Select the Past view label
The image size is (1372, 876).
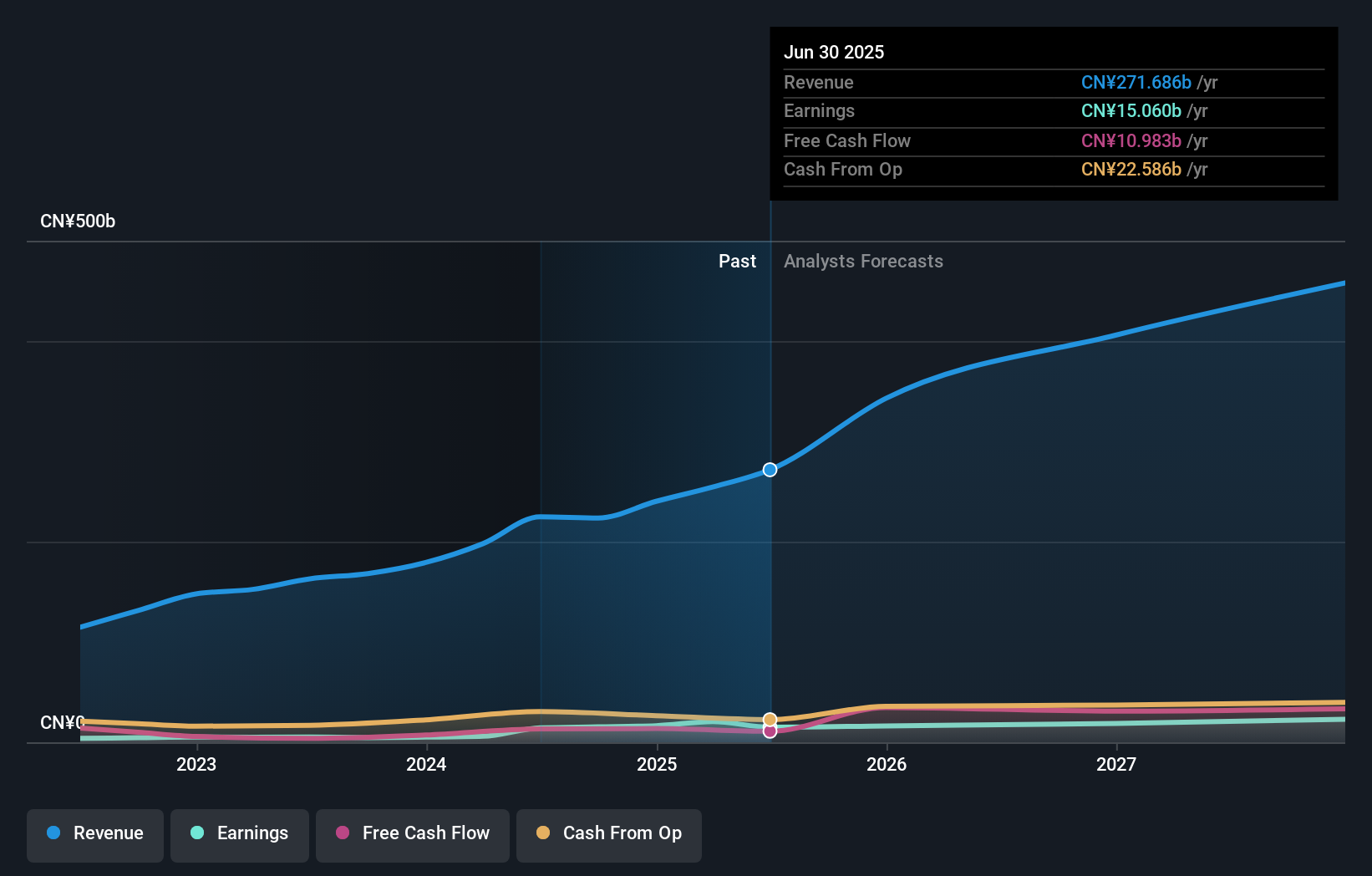(737, 261)
